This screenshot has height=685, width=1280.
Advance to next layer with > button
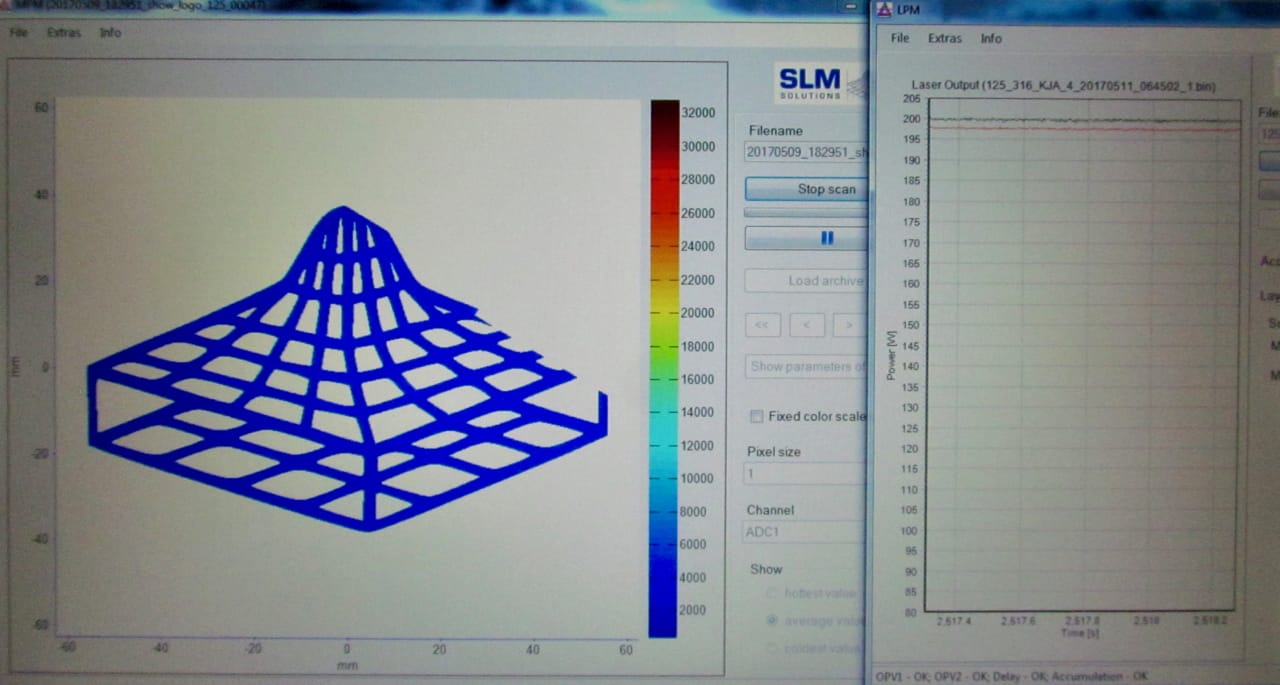pyautogui.click(x=849, y=325)
